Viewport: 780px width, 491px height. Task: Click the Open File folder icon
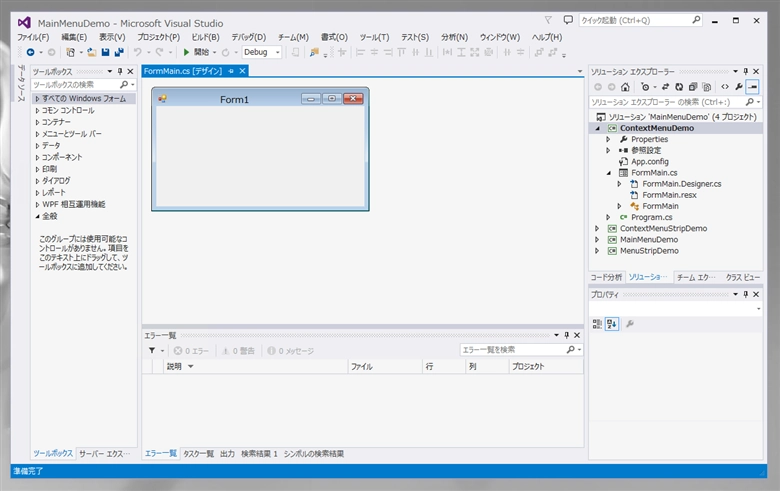tap(92, 52)
